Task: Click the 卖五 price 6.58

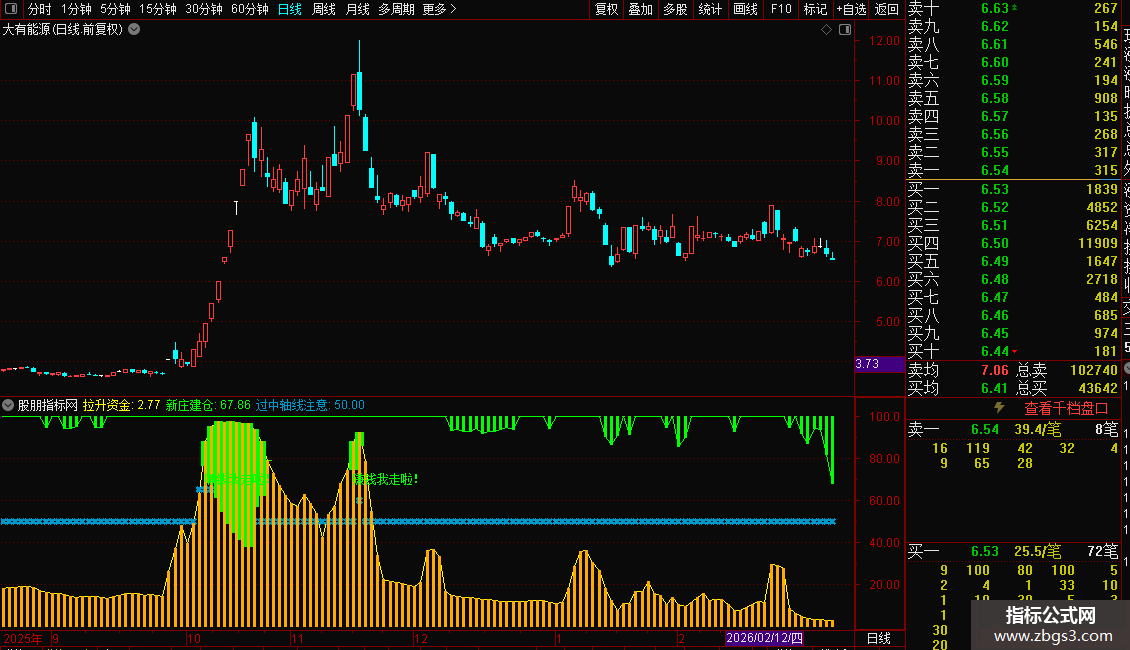Action: 995,98
